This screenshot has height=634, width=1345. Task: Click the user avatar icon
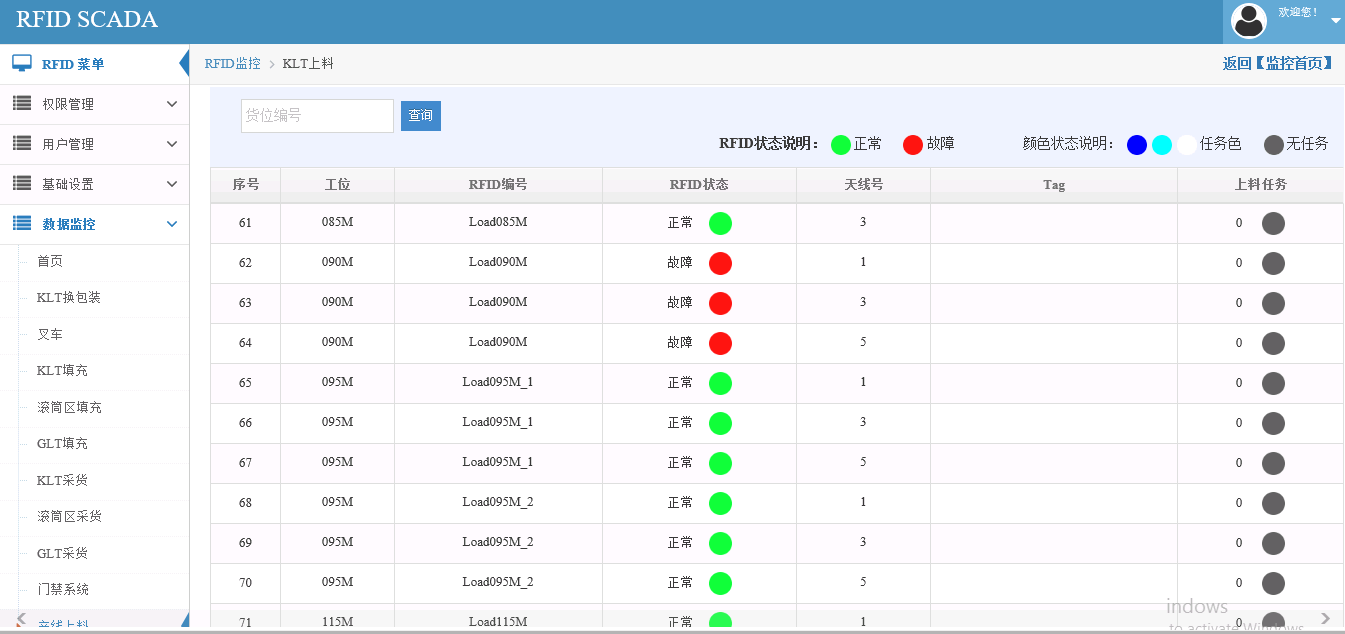coord(1248,20)
